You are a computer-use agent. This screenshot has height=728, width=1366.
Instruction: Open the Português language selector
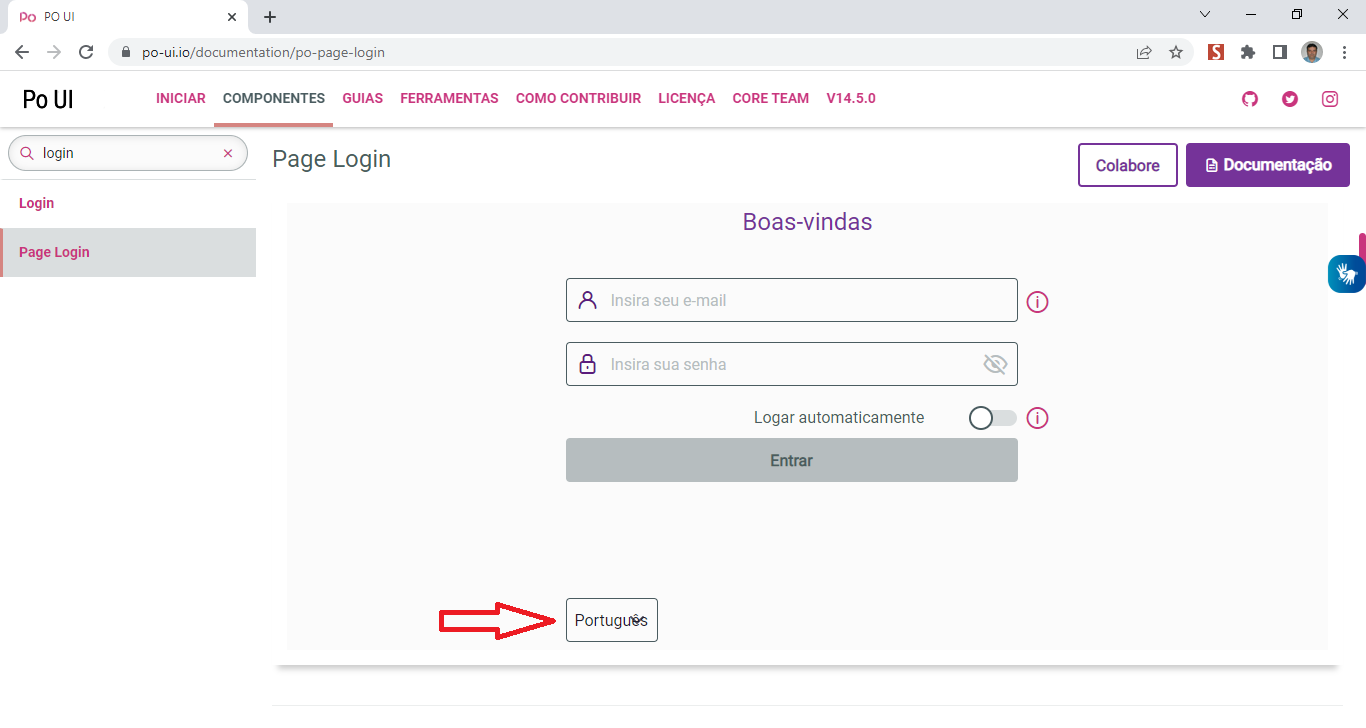(611, 620)
